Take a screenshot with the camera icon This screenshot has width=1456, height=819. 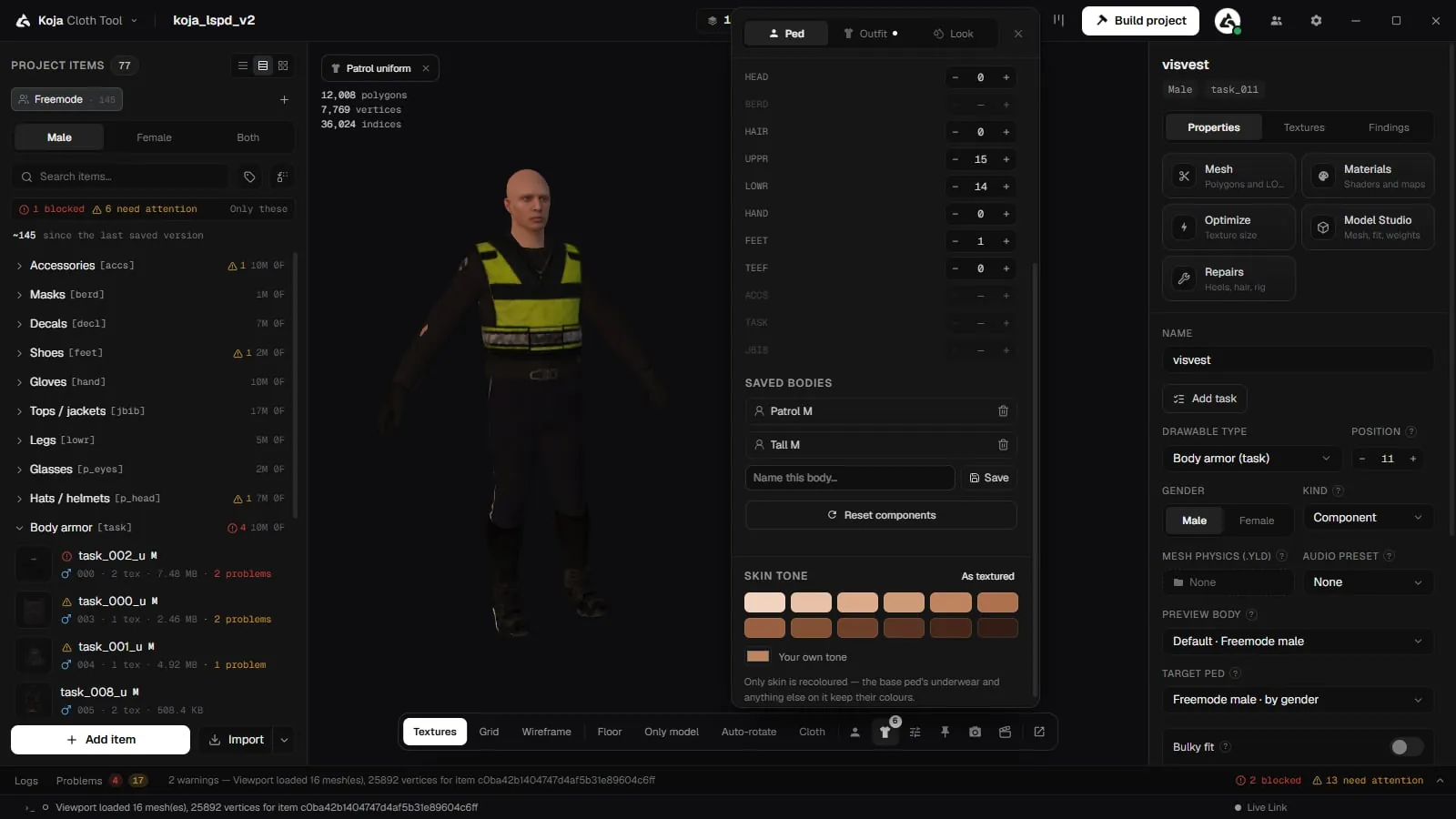975,732
